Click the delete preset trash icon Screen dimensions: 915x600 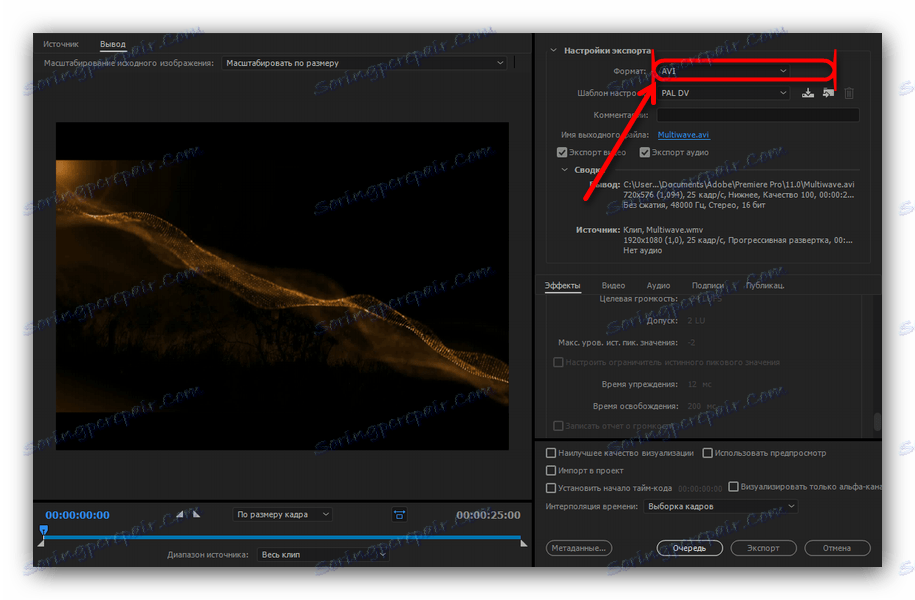point(849,93)
